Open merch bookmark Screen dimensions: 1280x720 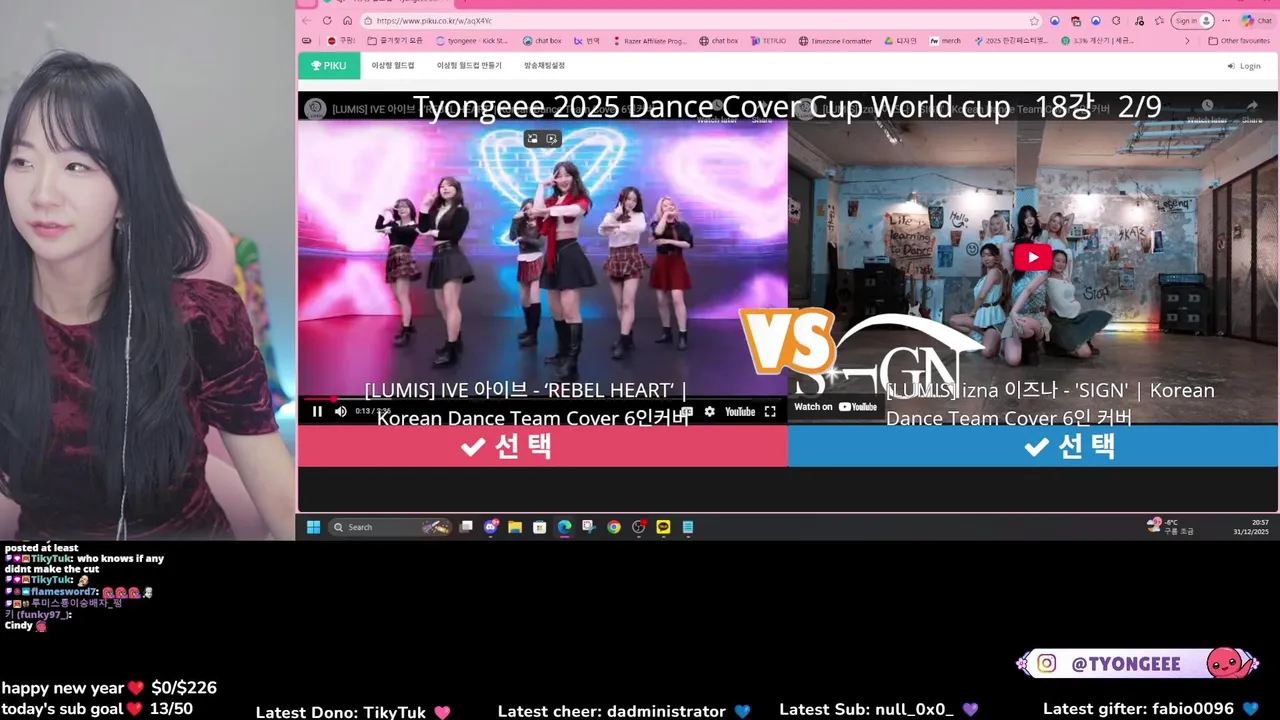(945, 41)
